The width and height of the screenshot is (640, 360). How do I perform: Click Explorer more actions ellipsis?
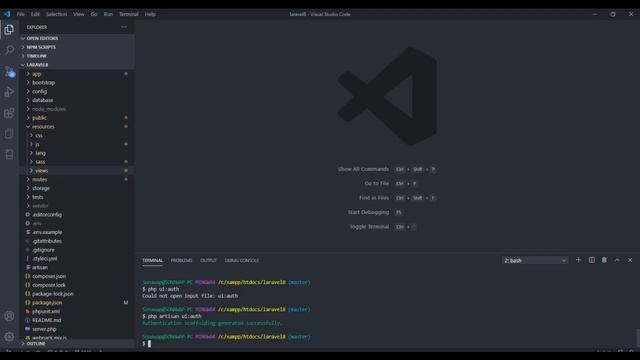pos(124,27)
